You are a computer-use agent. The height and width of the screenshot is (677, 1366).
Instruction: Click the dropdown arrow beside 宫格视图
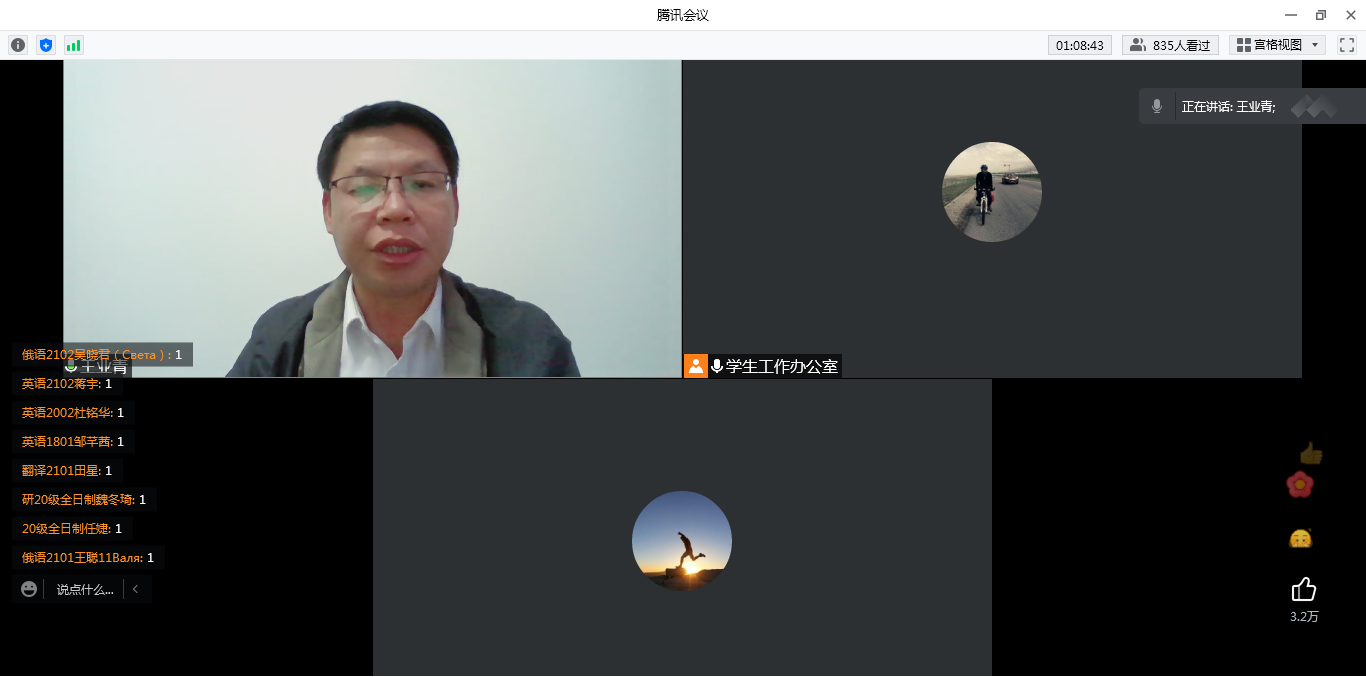pyautogui.click(x=1315, y=45)
